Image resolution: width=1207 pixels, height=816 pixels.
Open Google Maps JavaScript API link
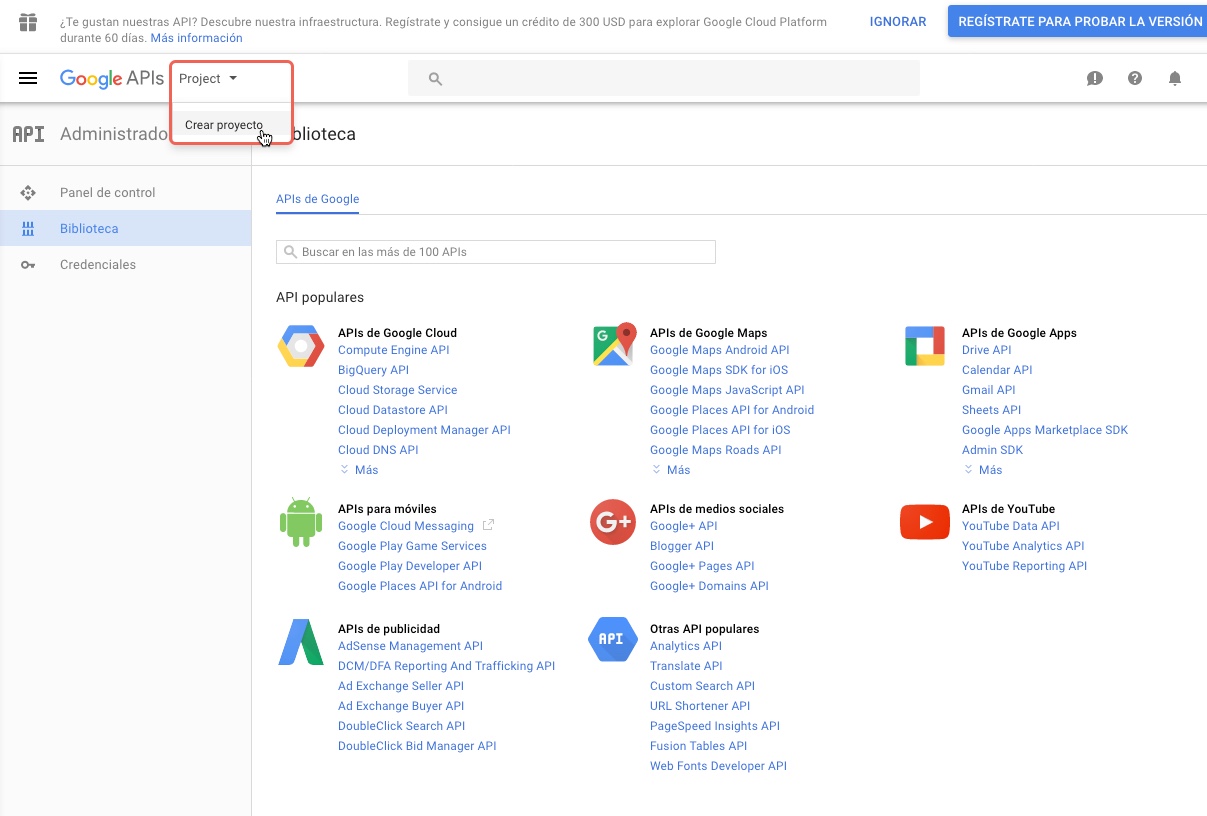tap(727, 390)
